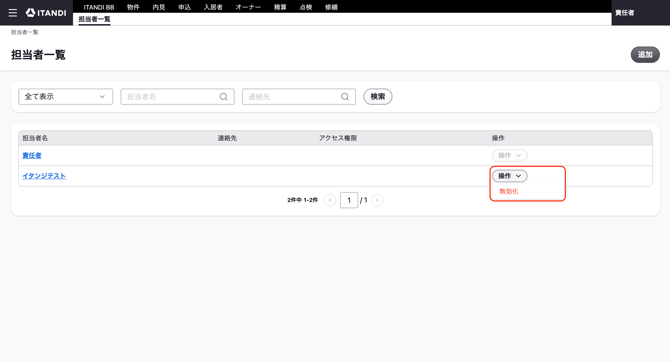
Task: Click the 担当者名 column header
Action: point(35,138)
